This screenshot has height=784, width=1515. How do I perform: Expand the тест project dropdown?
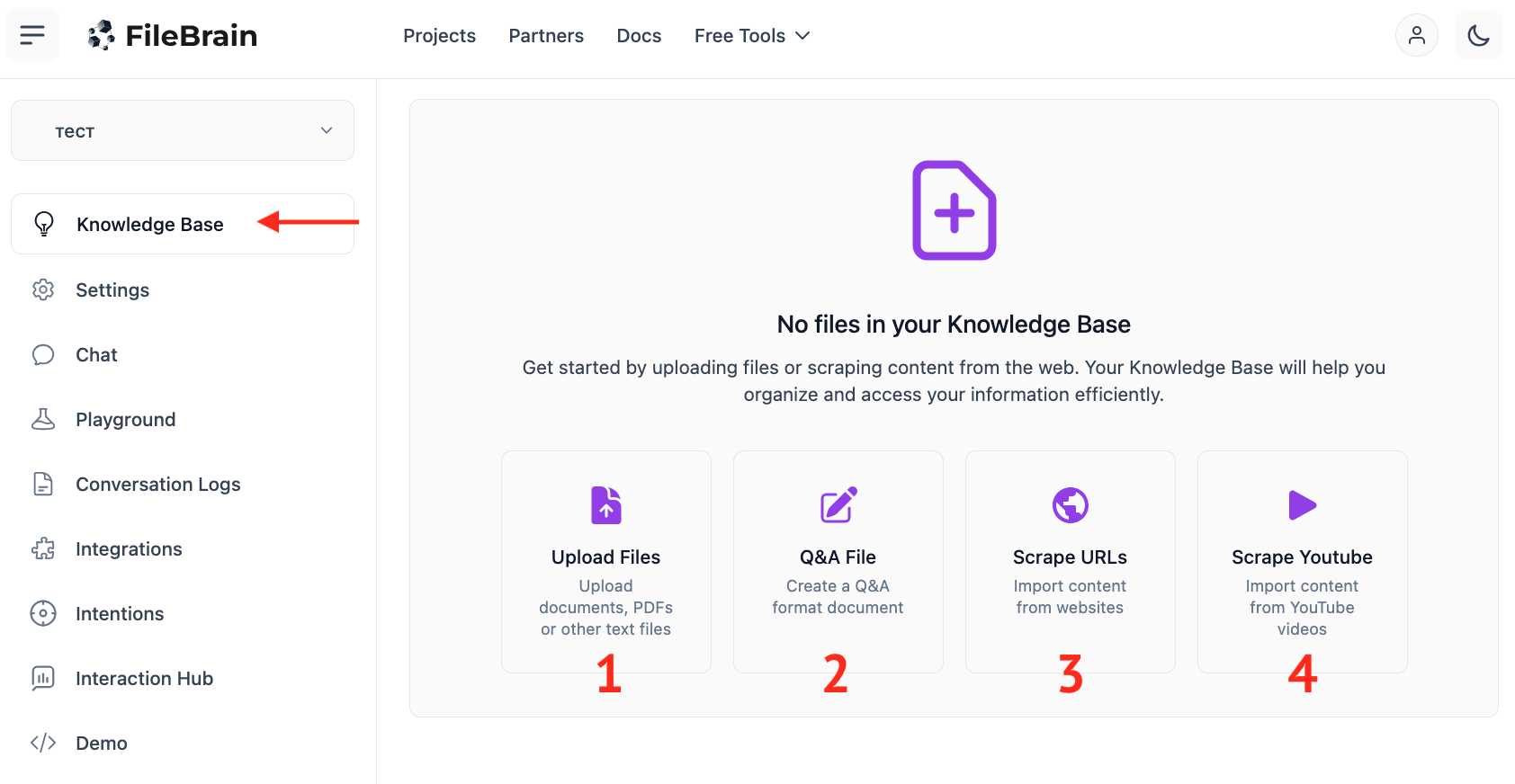click(x=183, y=131)
